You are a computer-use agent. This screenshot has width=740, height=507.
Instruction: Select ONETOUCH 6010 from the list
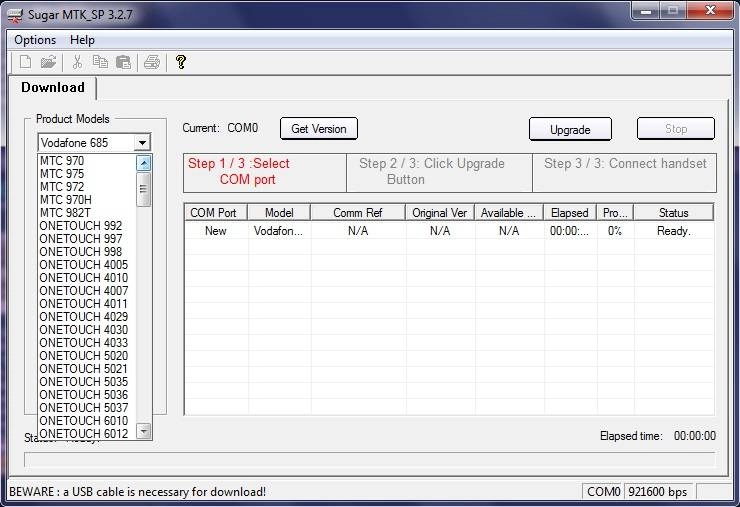pyautogui.click(x=87, y=420)
